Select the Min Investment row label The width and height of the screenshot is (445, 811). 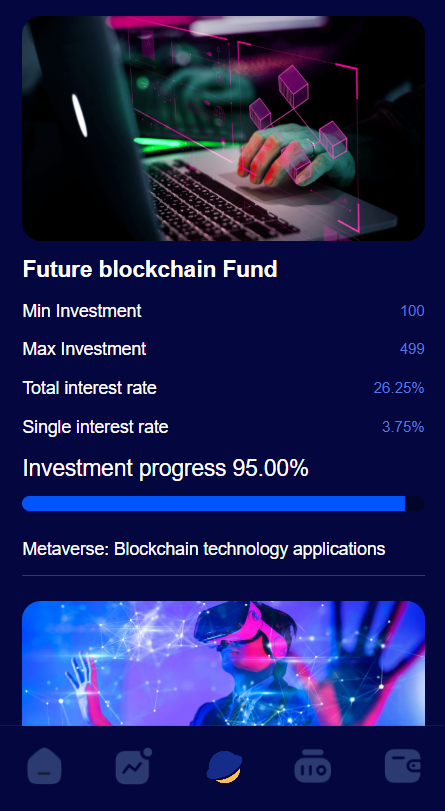[82, 311]
